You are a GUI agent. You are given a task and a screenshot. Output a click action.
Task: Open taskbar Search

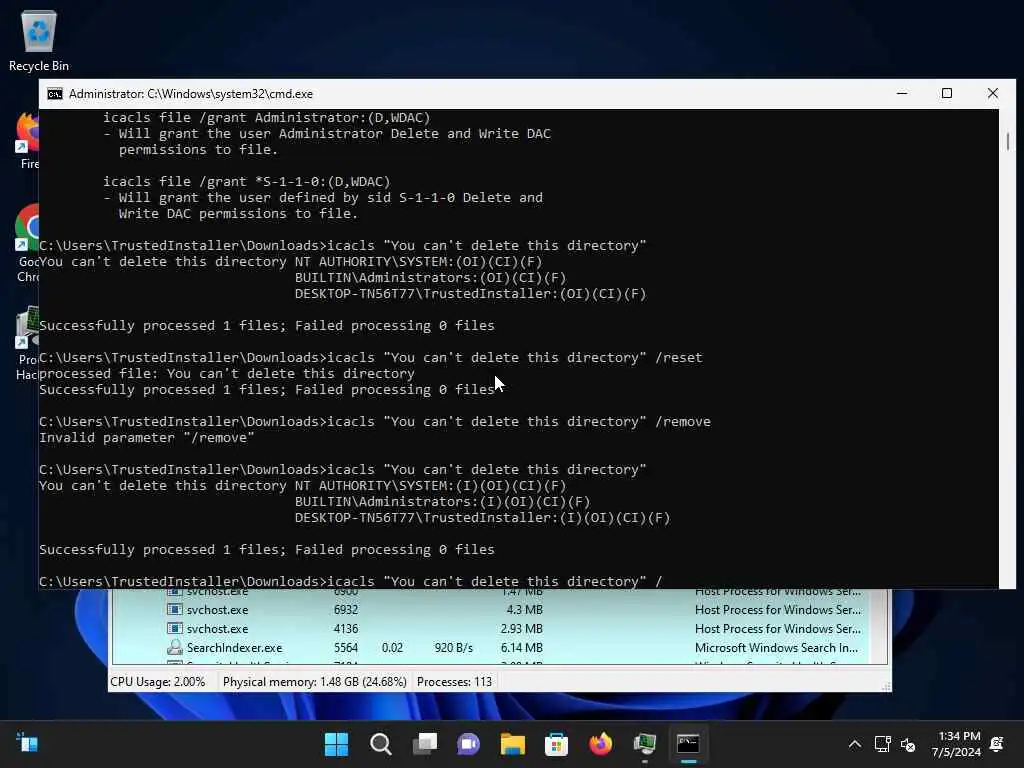click(380, 744)
